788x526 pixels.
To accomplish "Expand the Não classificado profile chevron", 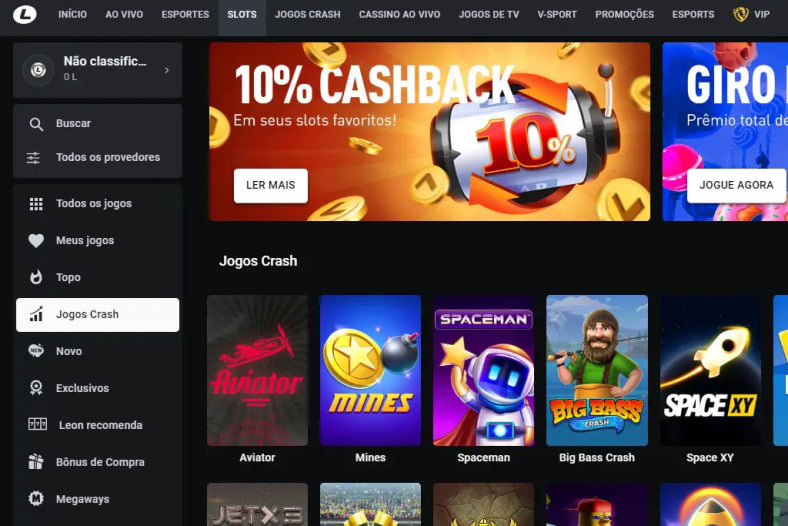I will click(167, 70).
